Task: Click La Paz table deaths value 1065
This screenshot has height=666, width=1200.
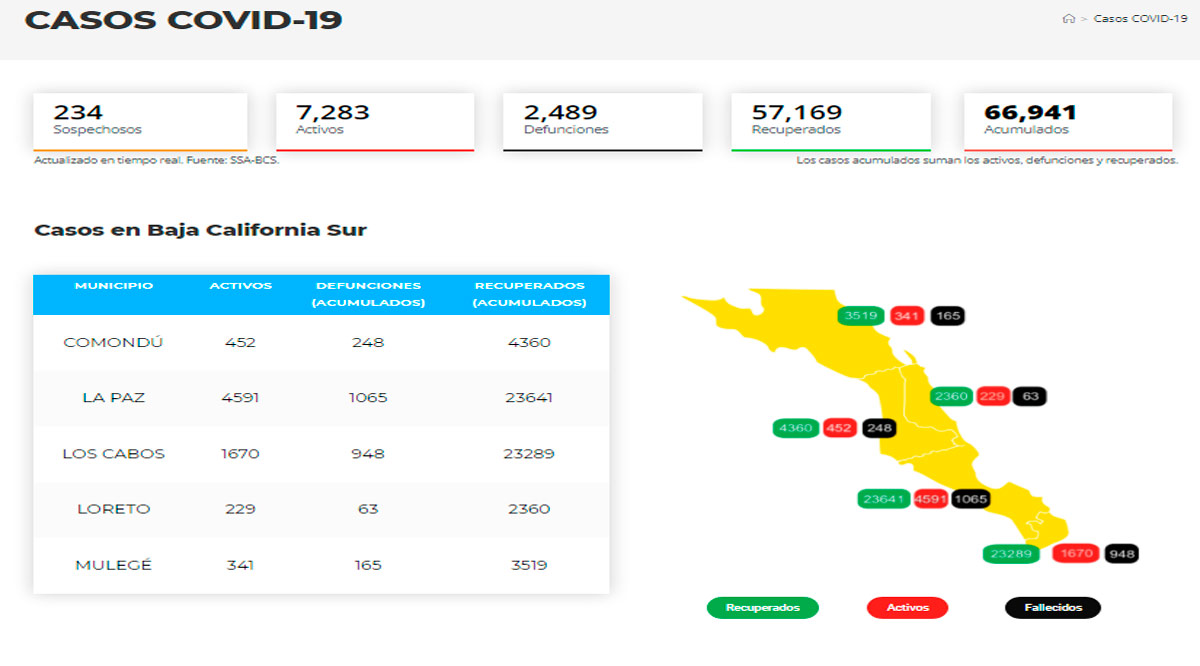Action: tap(368, 397)
